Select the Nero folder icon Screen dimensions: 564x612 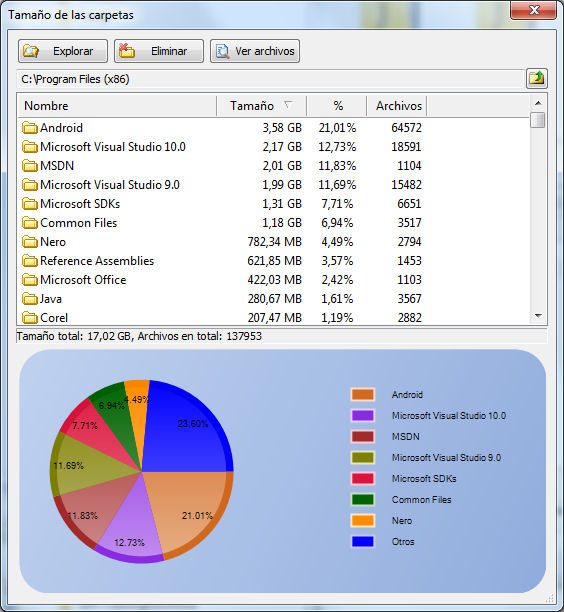point(30,242)
